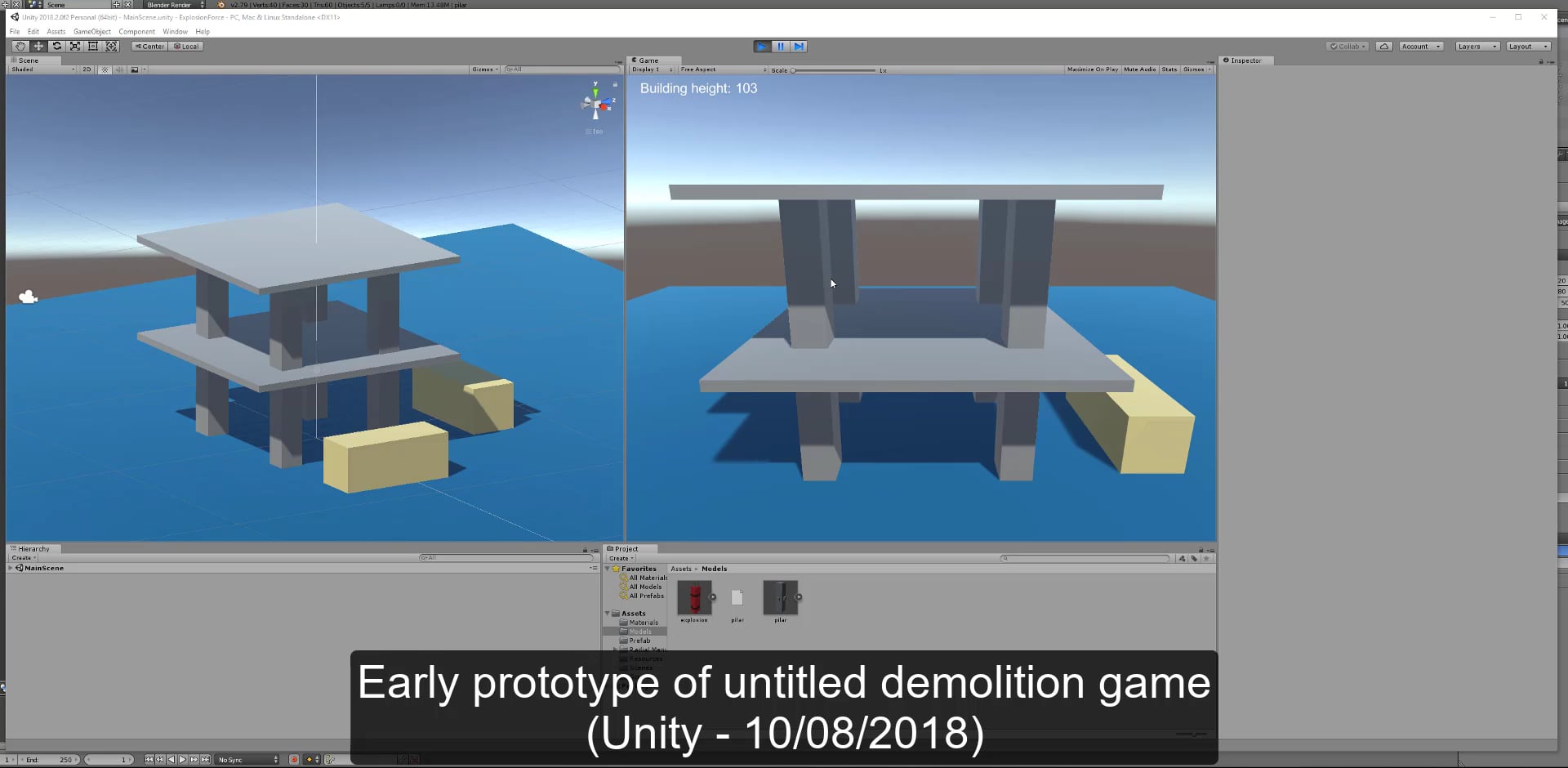Open Display 1 dropdown
Viewport: 1568px width, 768px height.
point(653,69)
